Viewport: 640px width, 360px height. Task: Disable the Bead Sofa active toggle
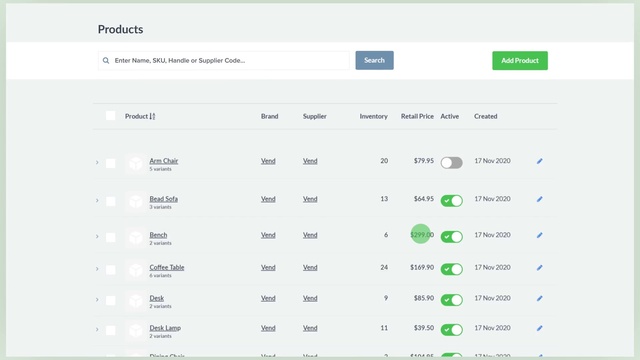click(451, 201)
